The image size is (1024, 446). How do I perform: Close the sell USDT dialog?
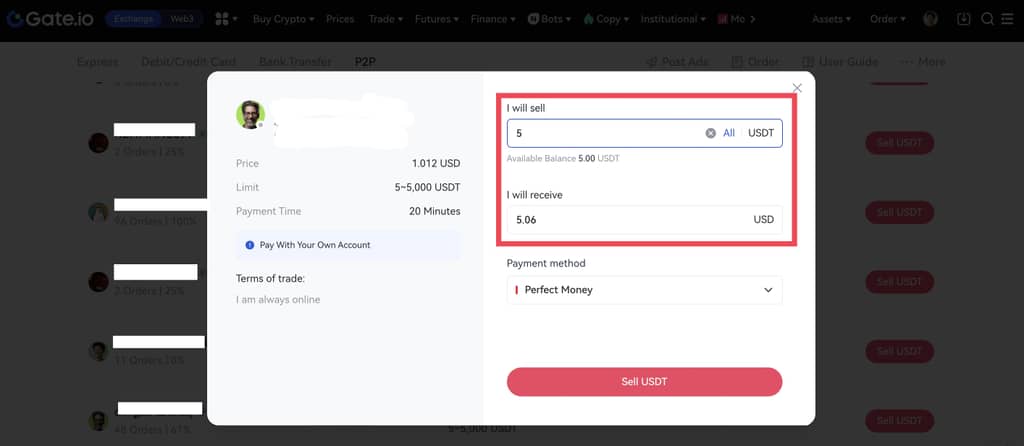797,88
